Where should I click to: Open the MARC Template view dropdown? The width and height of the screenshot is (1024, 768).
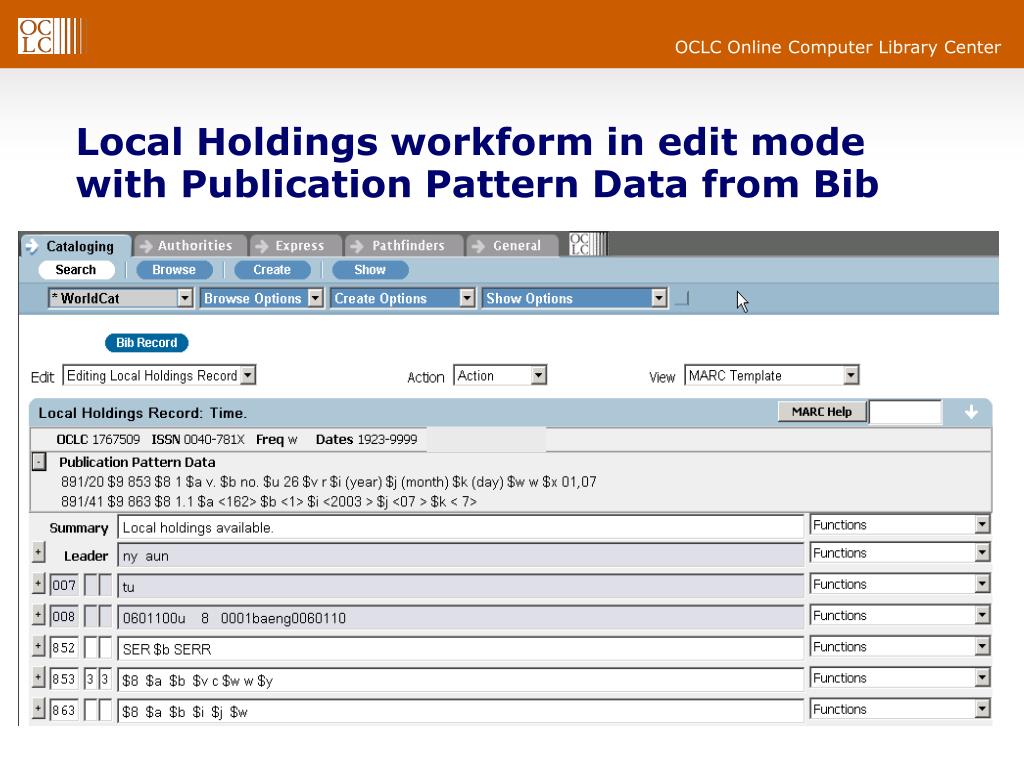(x=772, y=376)
